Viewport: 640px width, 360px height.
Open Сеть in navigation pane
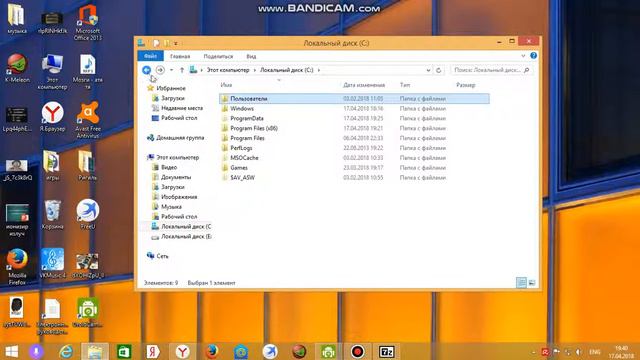point(162,256)
